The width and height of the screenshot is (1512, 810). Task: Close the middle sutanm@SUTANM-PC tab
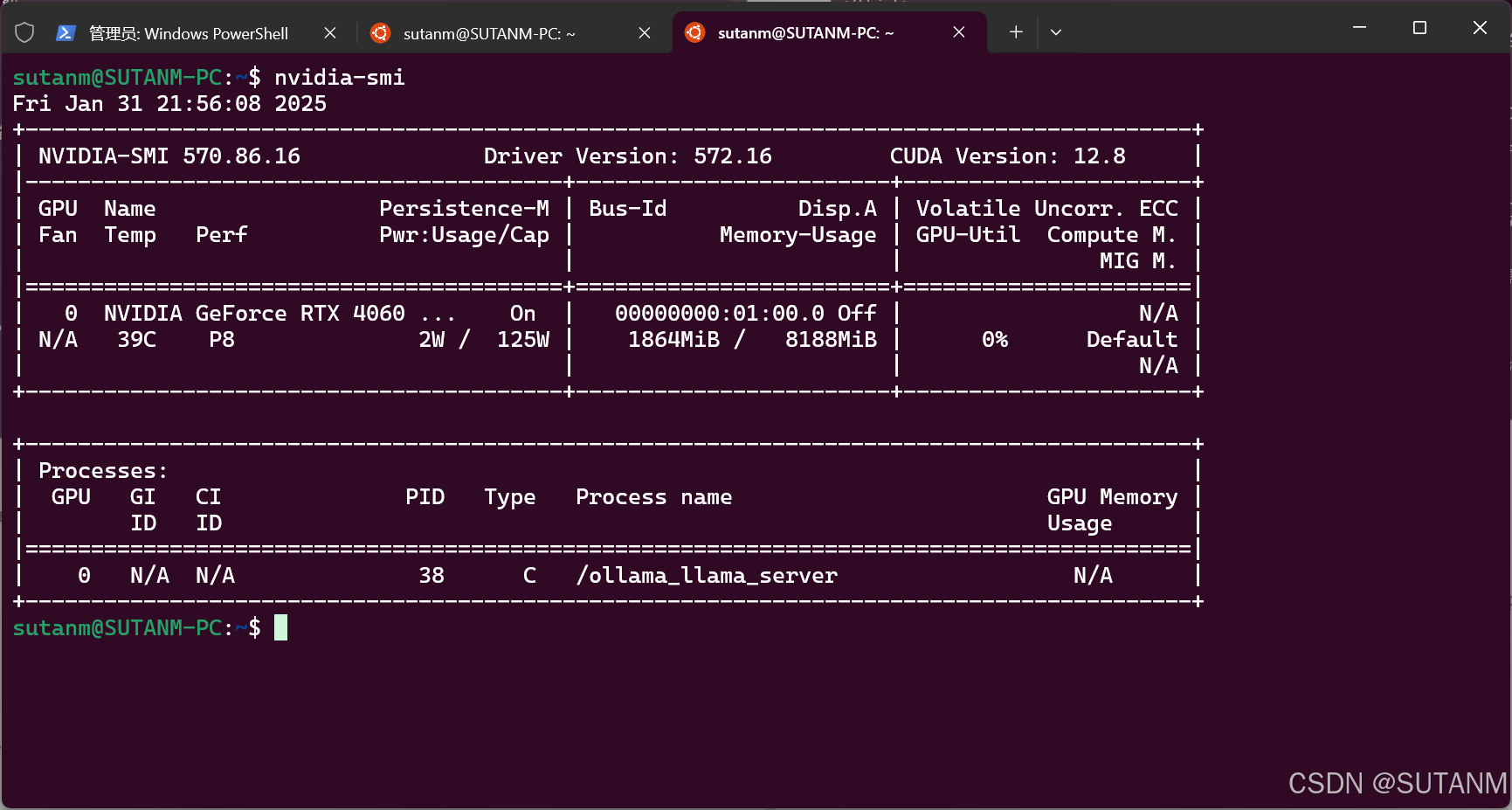pyautogui.click(x=645, y=33)
